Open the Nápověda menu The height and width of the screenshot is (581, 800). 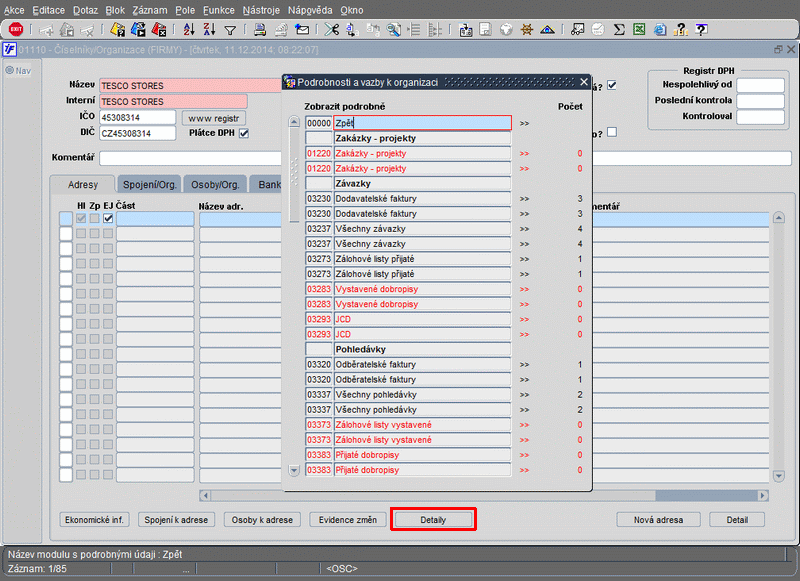pyautogui.click(x=310, y=10)
